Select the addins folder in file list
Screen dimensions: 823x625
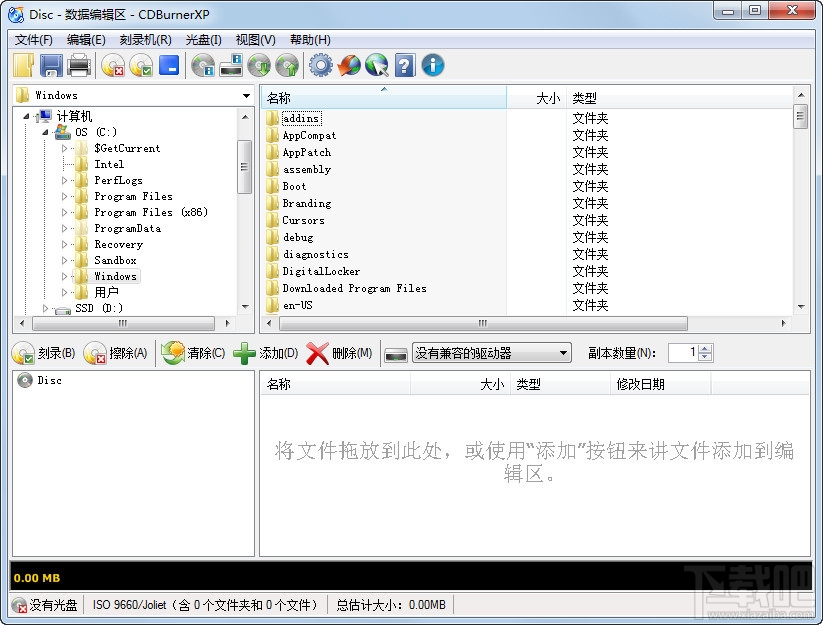(x=301, y=118)
